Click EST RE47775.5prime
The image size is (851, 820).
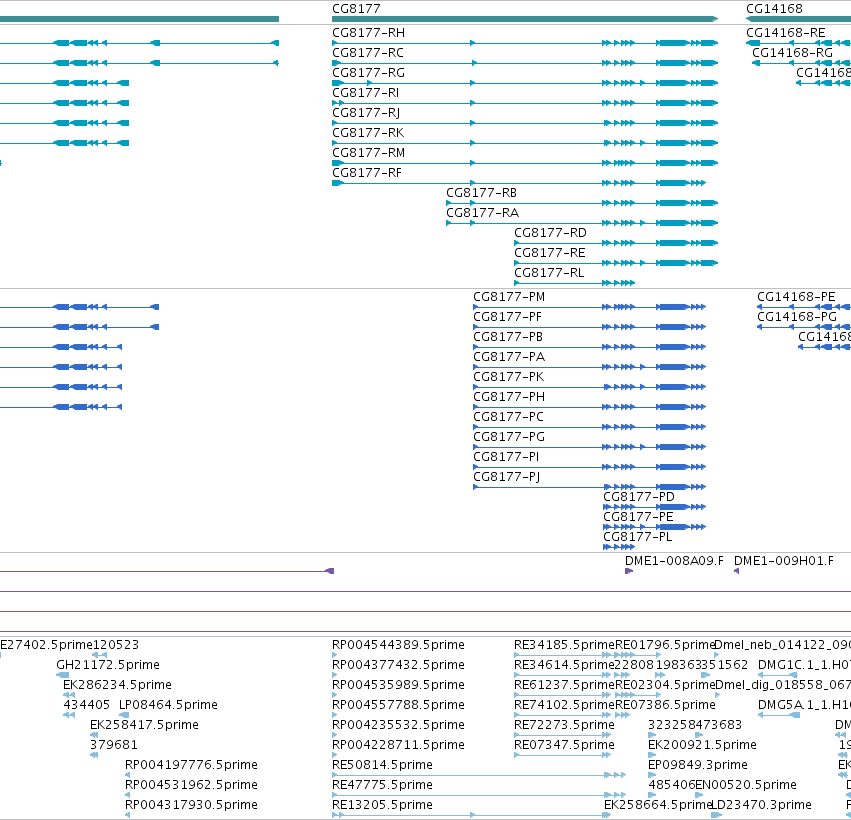383,785
